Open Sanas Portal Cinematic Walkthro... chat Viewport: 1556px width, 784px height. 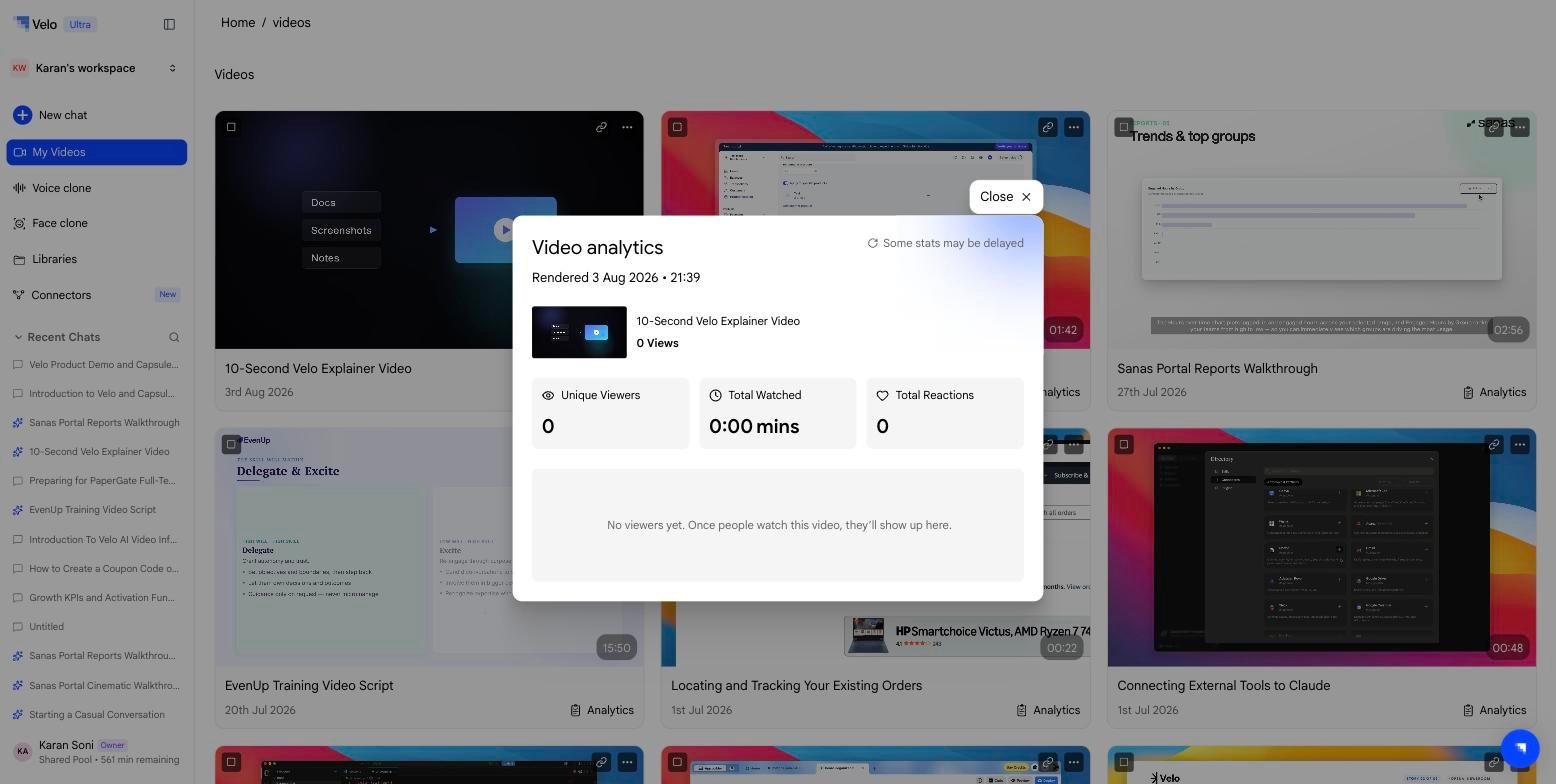click(96, 686)
